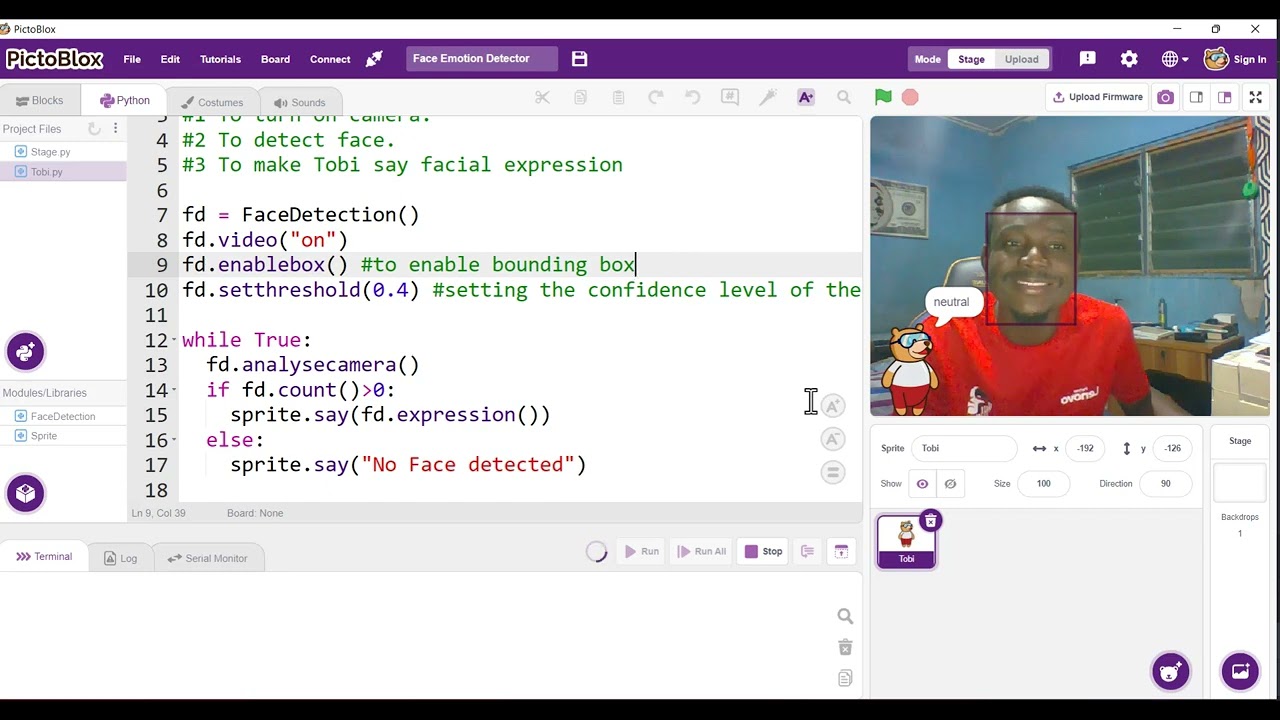Refresh project files icon
This screenshot has width=1280, height=720.
click(x=94, y=128)
